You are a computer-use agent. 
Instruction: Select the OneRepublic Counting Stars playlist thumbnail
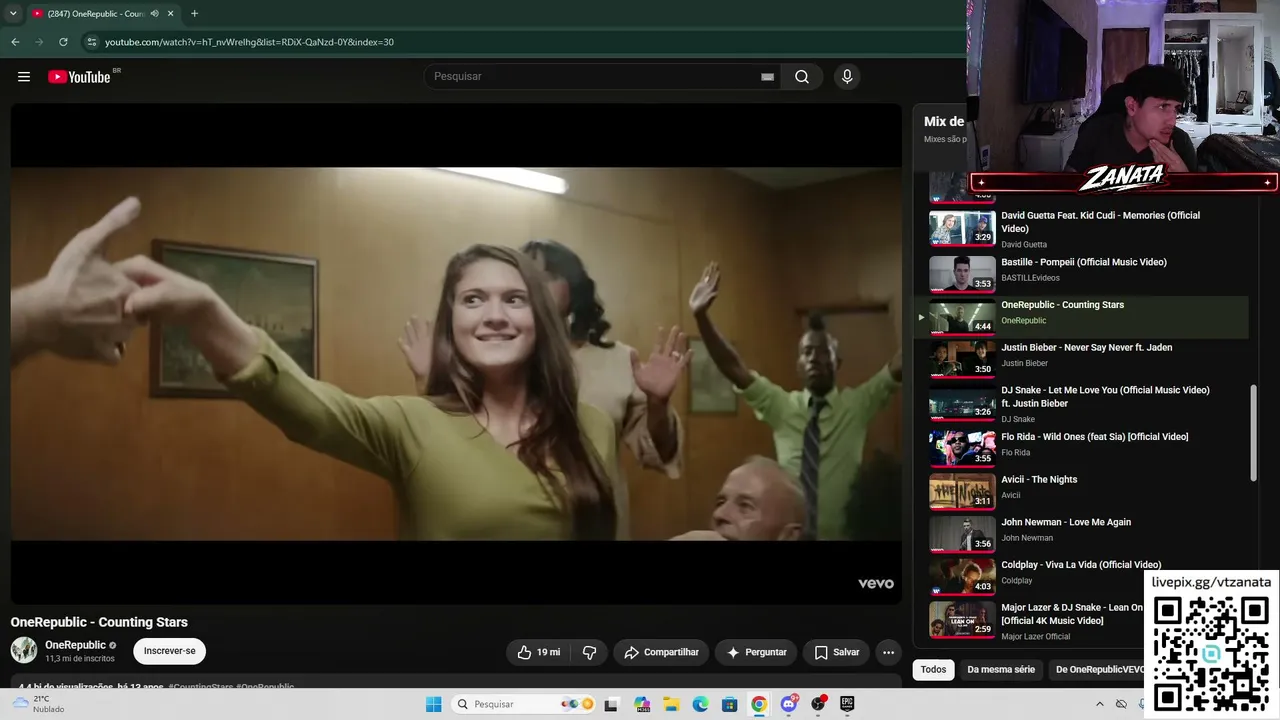point(962,316)
